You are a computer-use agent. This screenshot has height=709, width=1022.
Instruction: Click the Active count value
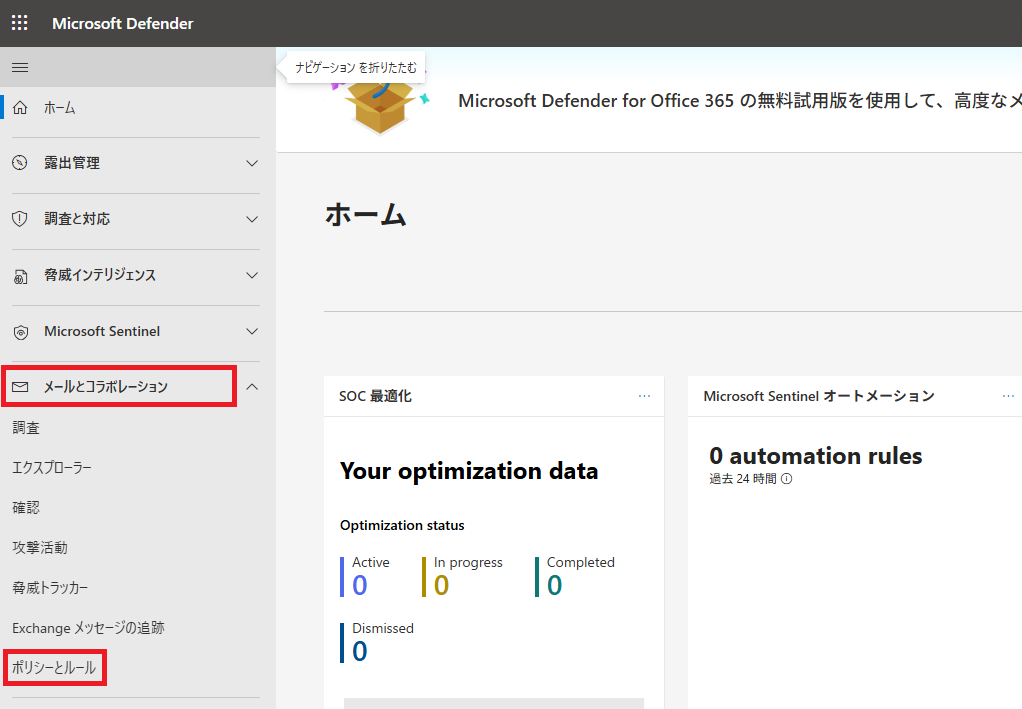click(360, 585)
